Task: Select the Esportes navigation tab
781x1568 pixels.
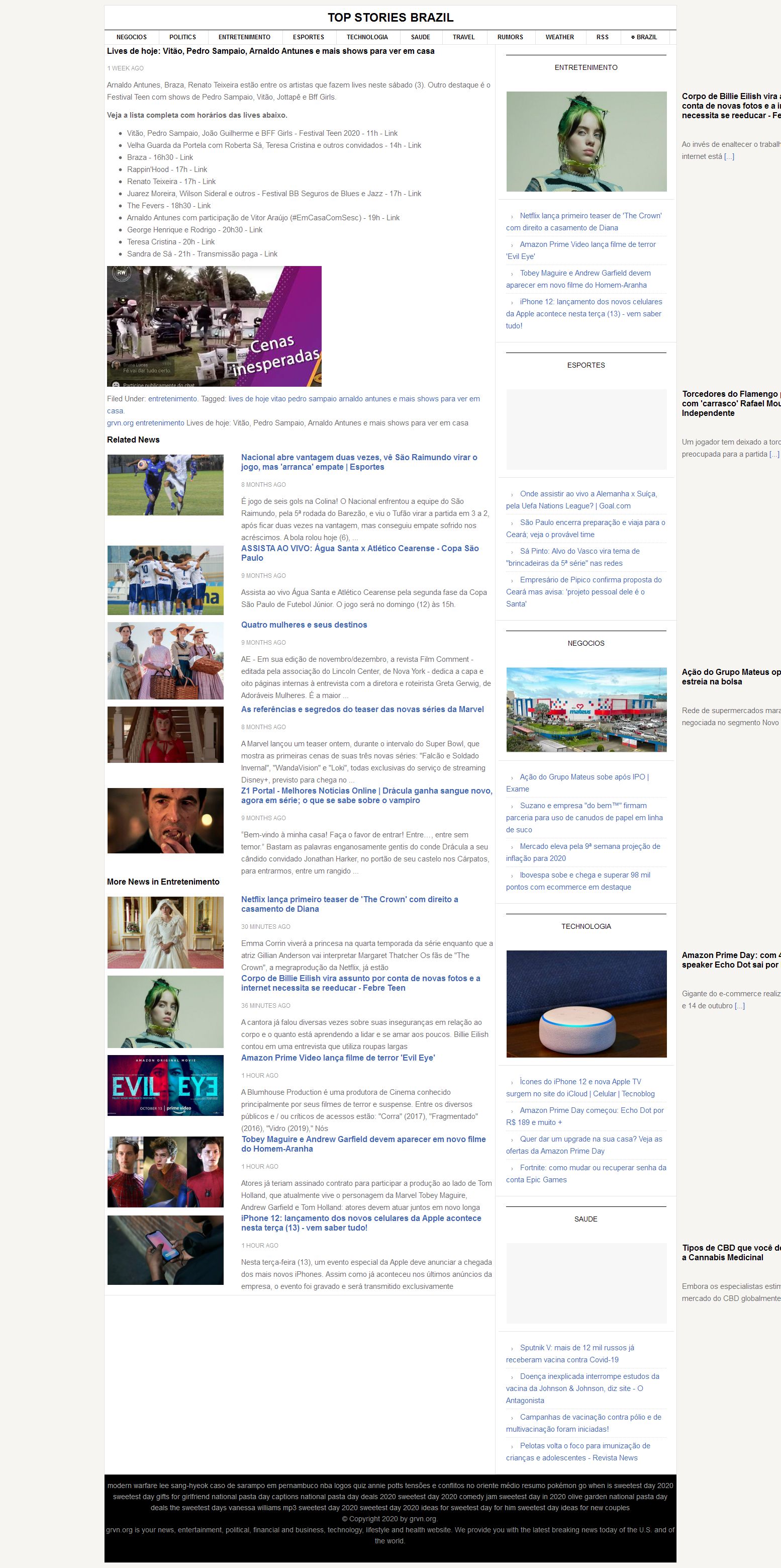Action: tap(308, 37)
